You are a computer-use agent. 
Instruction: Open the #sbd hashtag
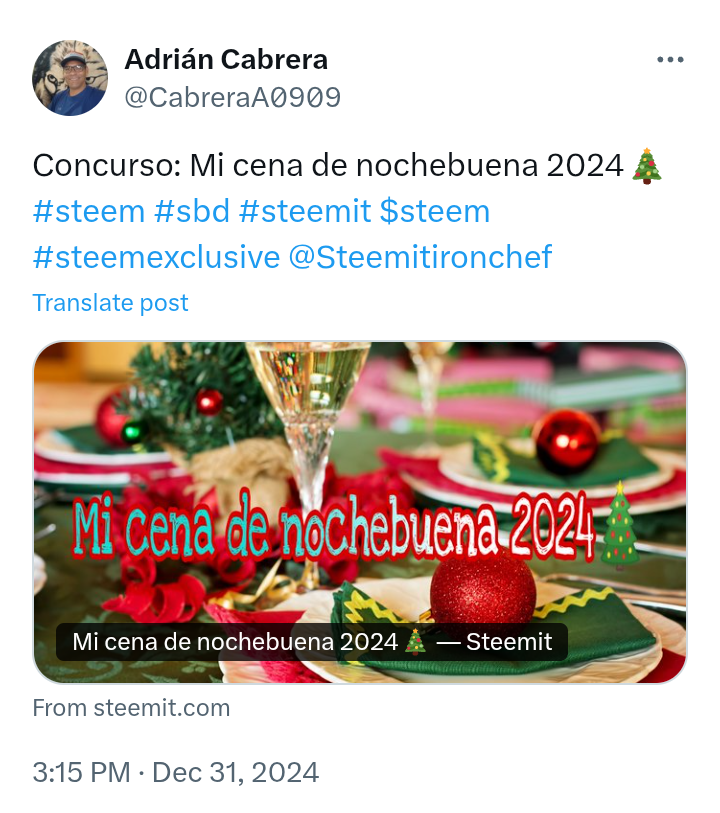[192, 211]
